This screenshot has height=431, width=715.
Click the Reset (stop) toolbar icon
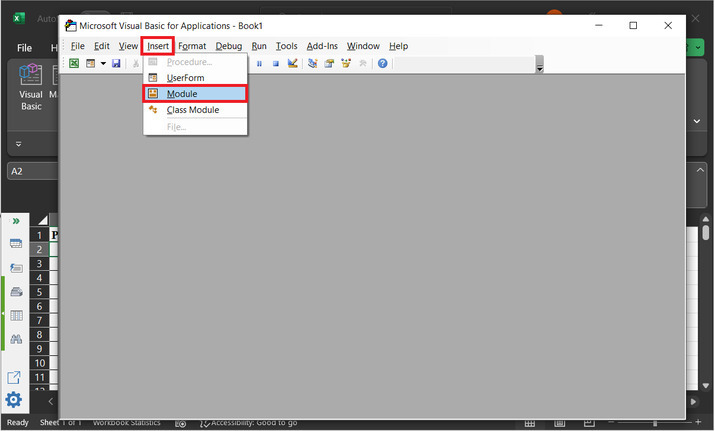click(275, 63)
